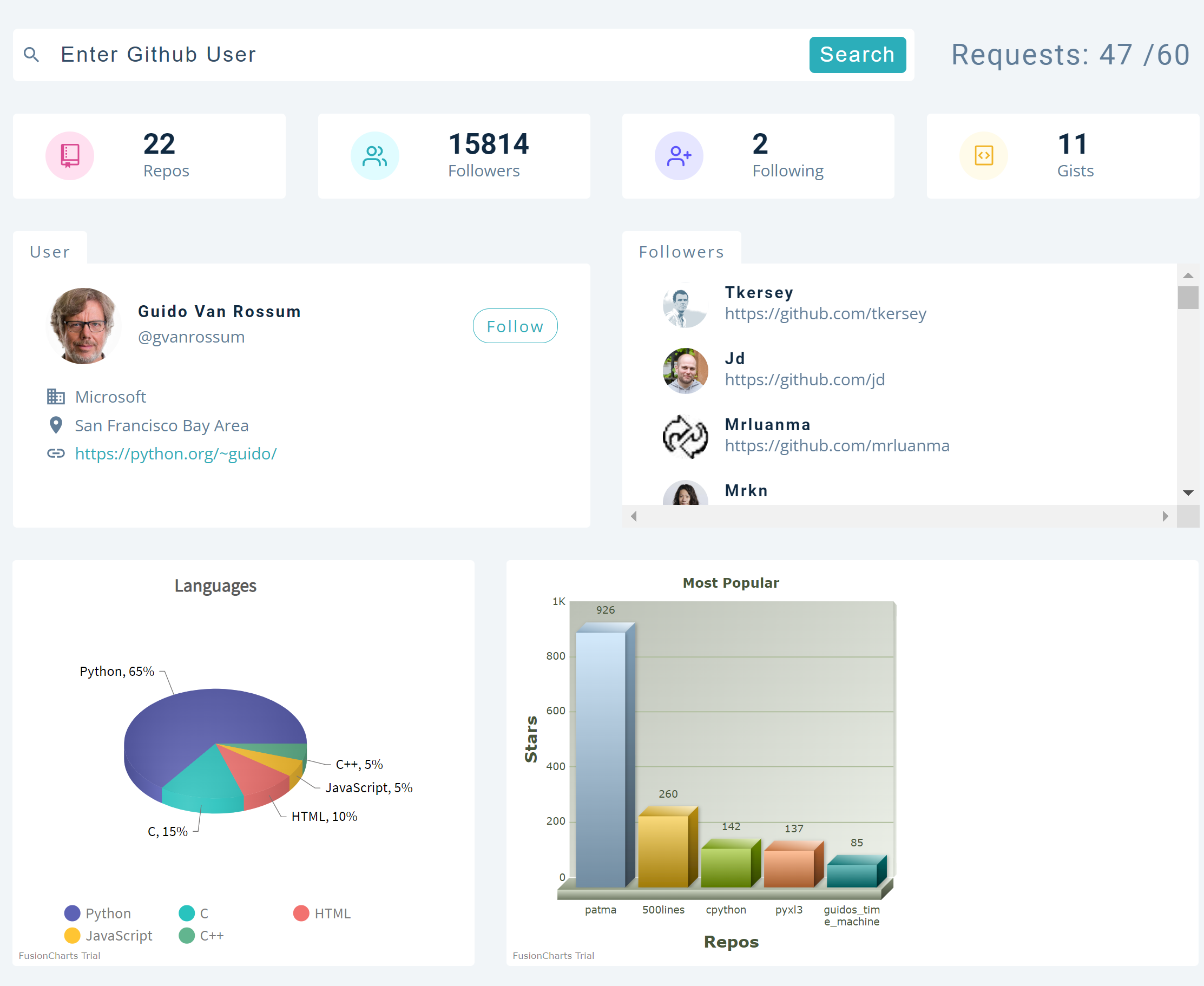Click the followers list scroll-left arrow

coord(634,516)
